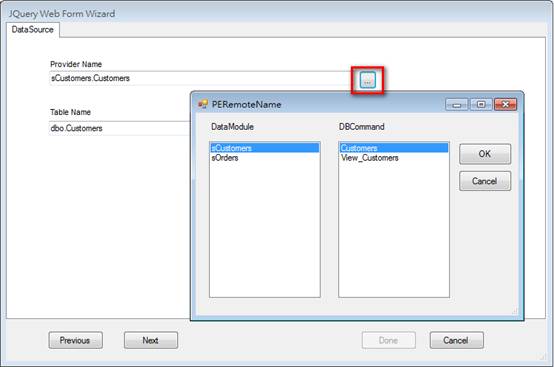Focus the Provider Name input field
The width and height of the screenshot is (554, 367).
pyautogui.click(x=201, y=78)
